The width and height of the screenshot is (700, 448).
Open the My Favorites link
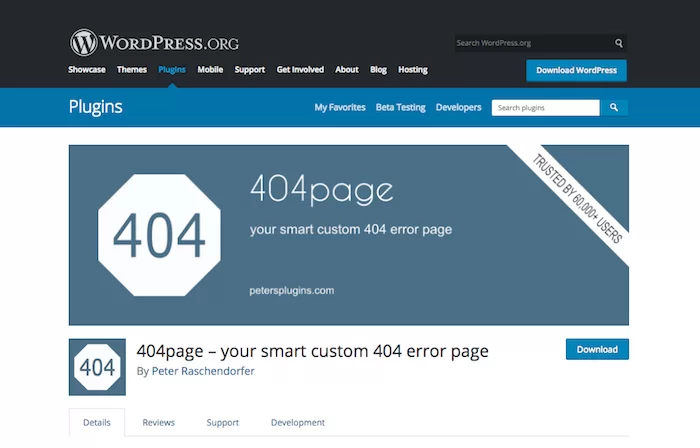point(340,108)
